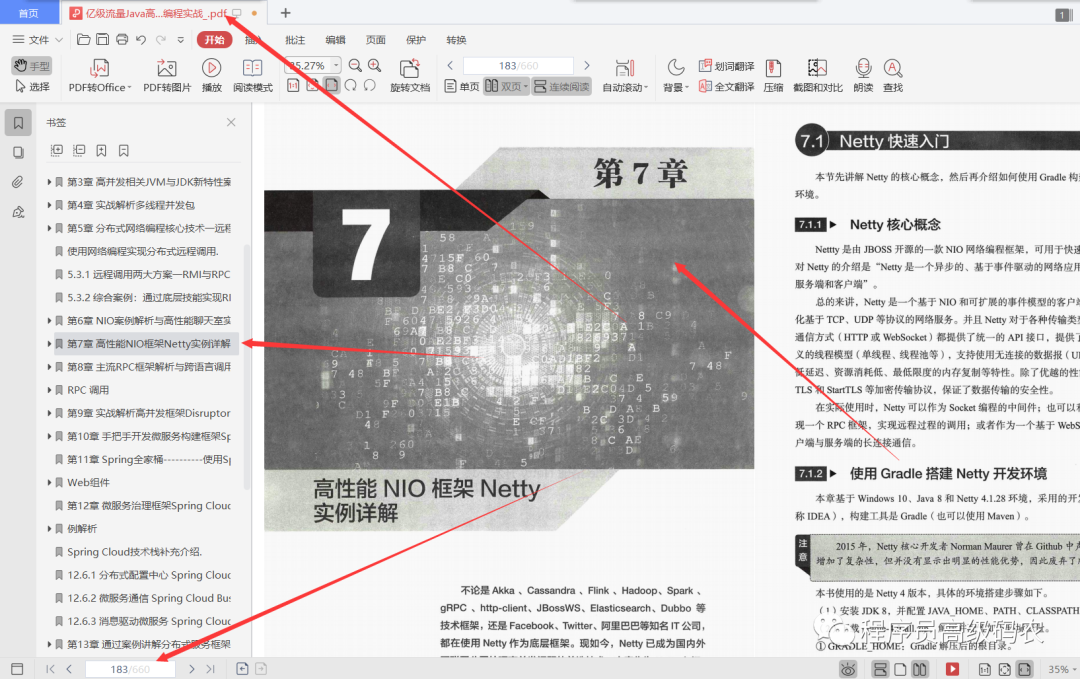Viewport: 1080px width, 679px height.
Task: Expand the RPC 调用 bookmark node
Action: (x=50, y=390)
